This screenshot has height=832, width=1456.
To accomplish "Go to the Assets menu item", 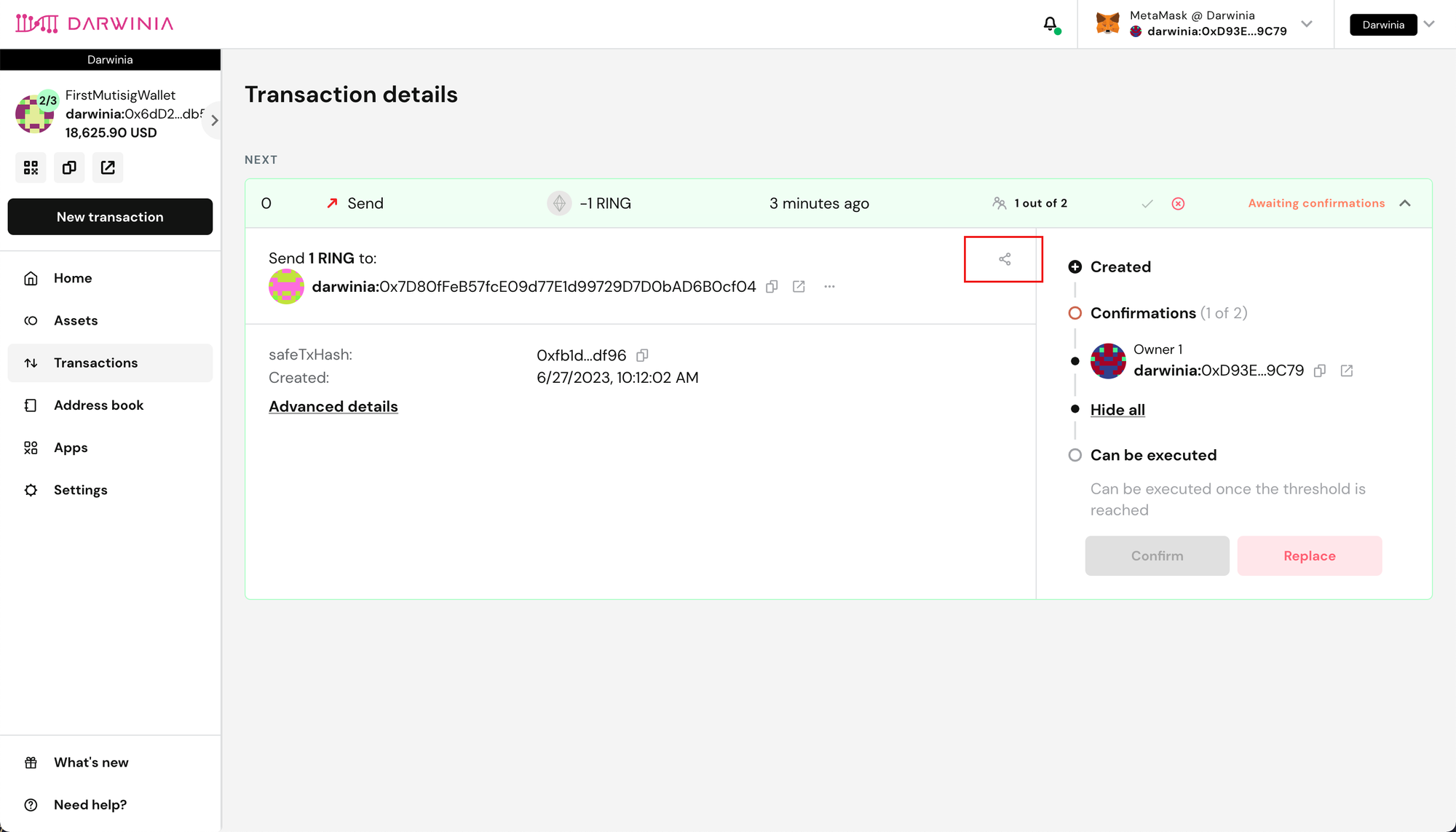I will click(76, 320).
